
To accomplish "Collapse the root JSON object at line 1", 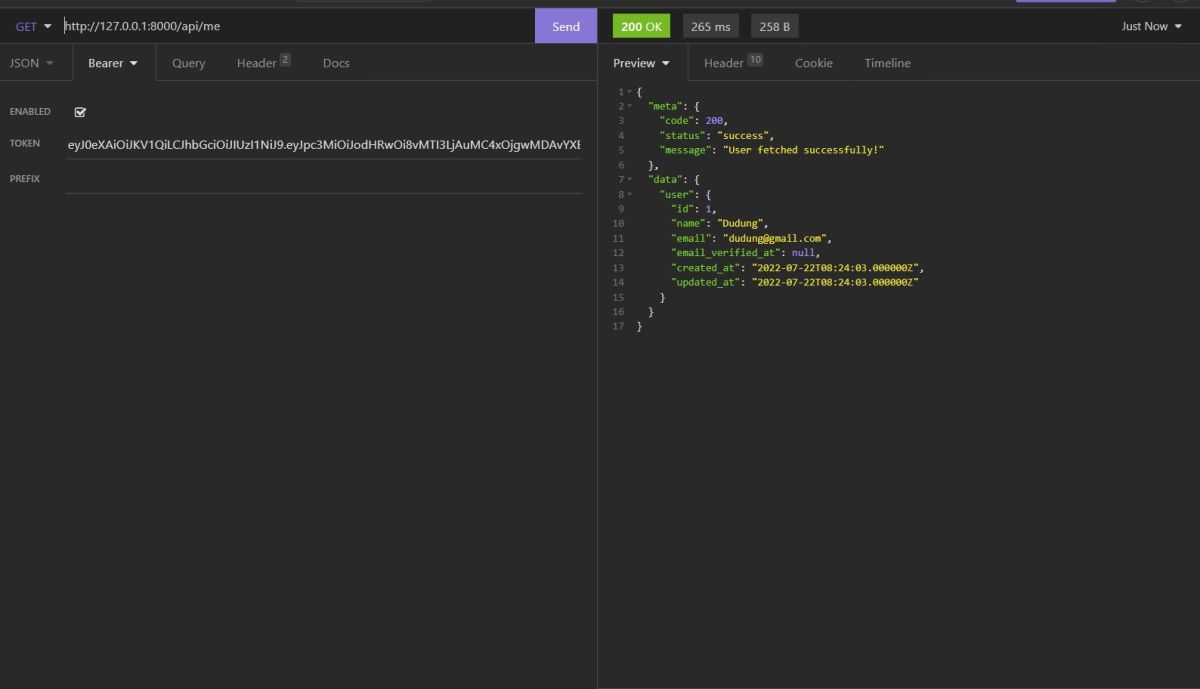I will point(629,92).
